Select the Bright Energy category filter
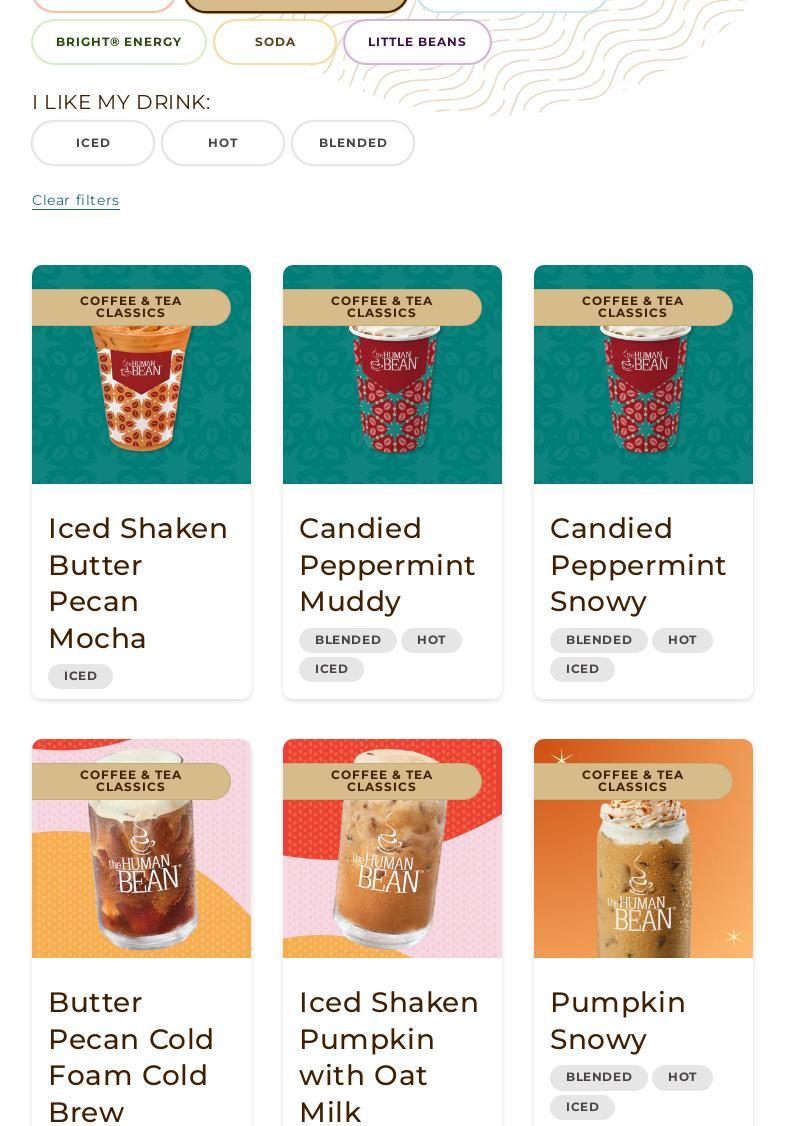The height and width of the screenshot is (1126, 785). [119, 42]
